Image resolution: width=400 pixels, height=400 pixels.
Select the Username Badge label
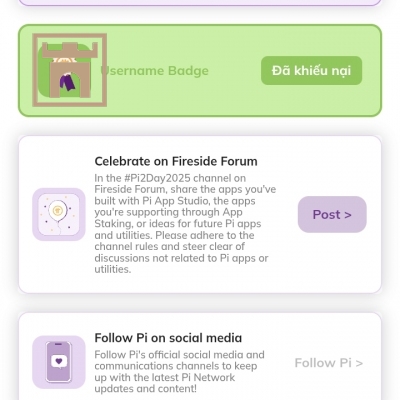click(155, 71)
